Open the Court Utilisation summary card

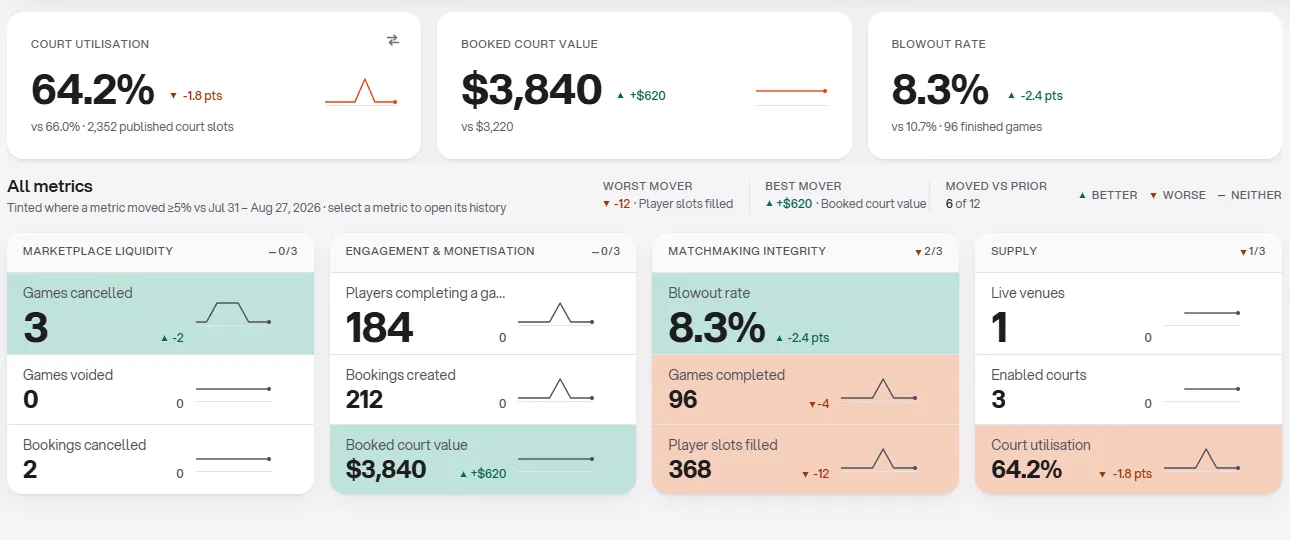tap(214, 85)
